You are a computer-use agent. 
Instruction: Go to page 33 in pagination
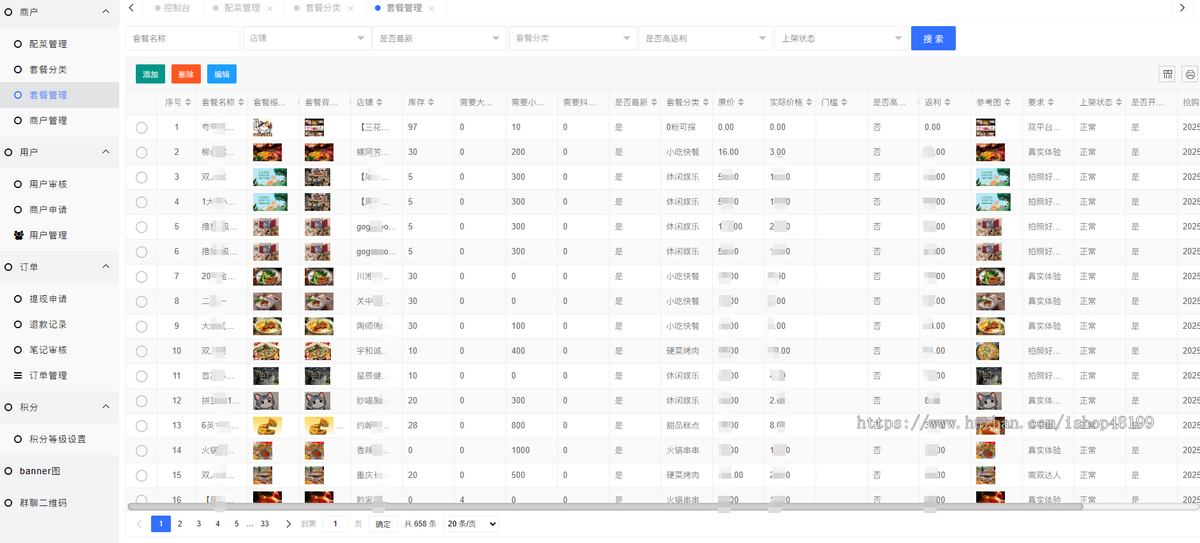pyautogui.click(x=264, y=523)
